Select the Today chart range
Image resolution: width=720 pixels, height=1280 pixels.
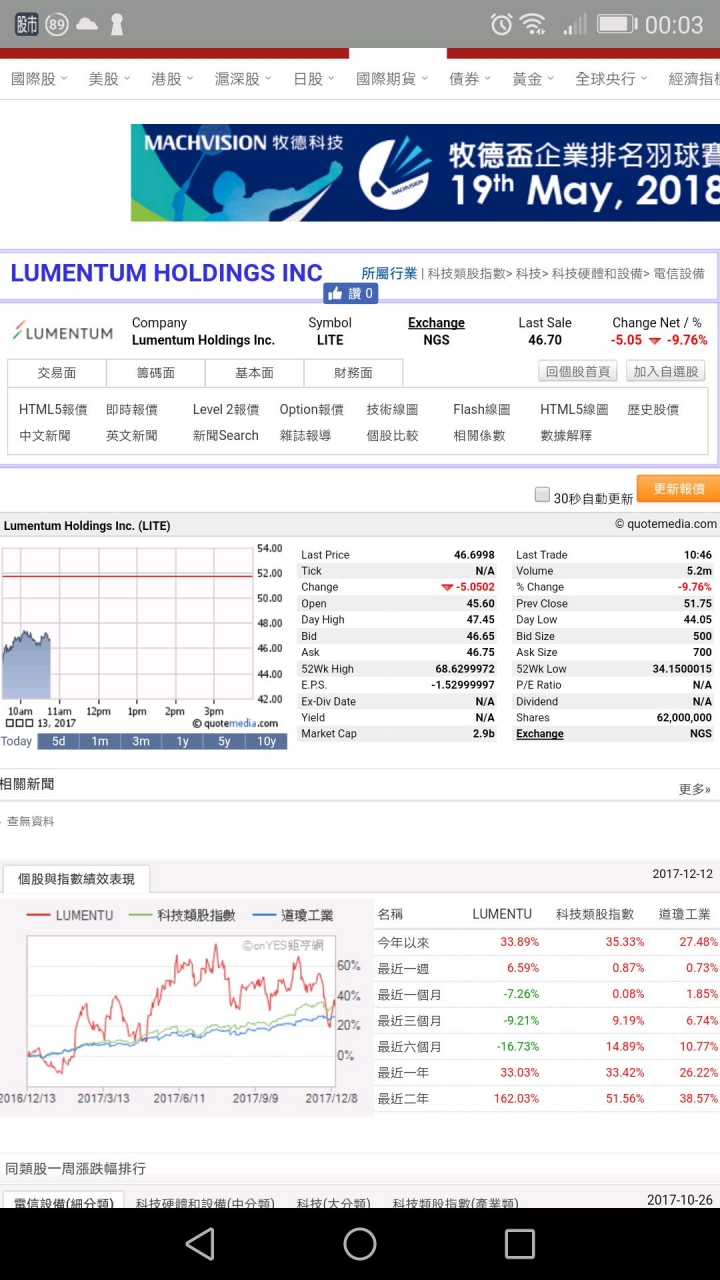tap(17, 741)
